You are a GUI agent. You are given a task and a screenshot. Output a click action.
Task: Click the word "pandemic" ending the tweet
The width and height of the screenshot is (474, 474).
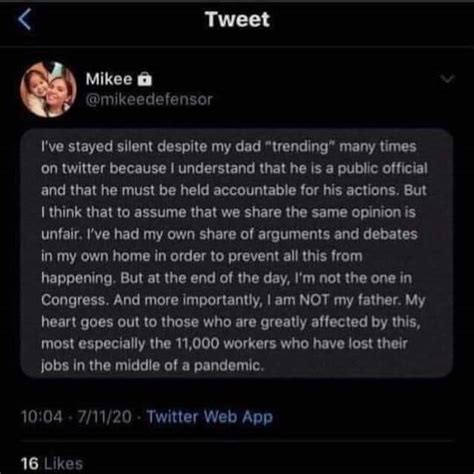(227, 366)
